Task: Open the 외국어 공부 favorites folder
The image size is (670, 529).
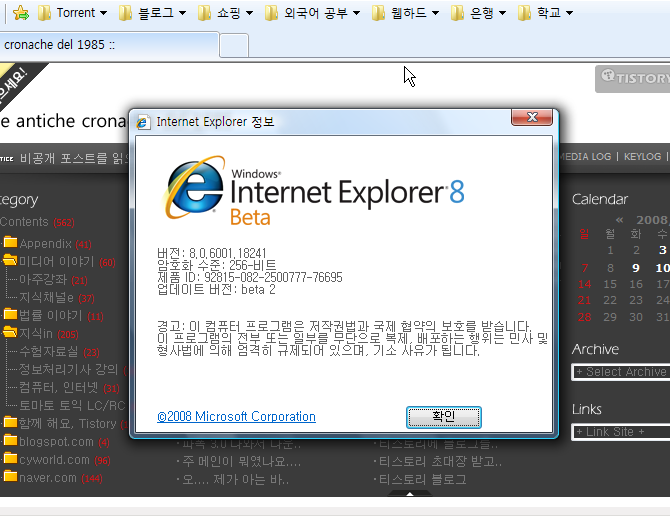Action: coord(312,13)
